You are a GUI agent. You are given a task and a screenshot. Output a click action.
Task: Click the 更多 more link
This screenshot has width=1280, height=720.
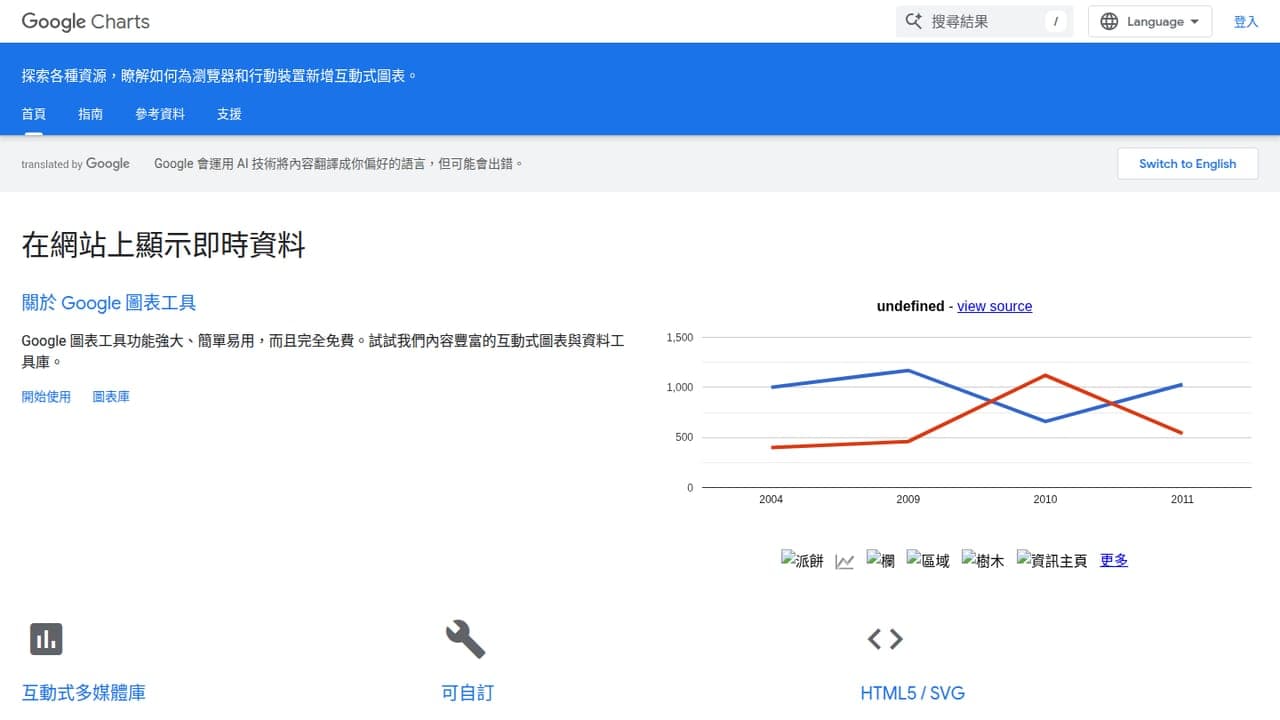pos(1114,560)
